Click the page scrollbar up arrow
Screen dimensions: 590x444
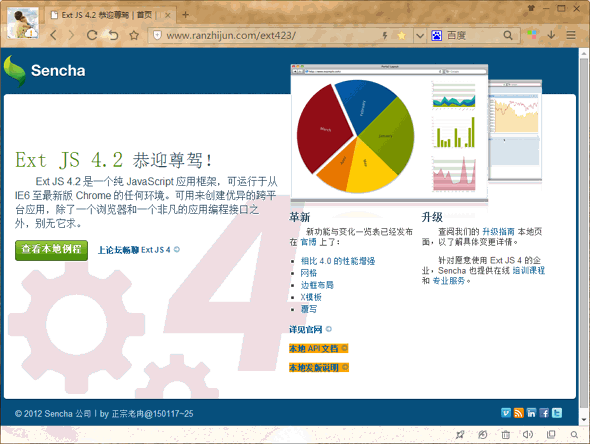click(x=584, y=53)
